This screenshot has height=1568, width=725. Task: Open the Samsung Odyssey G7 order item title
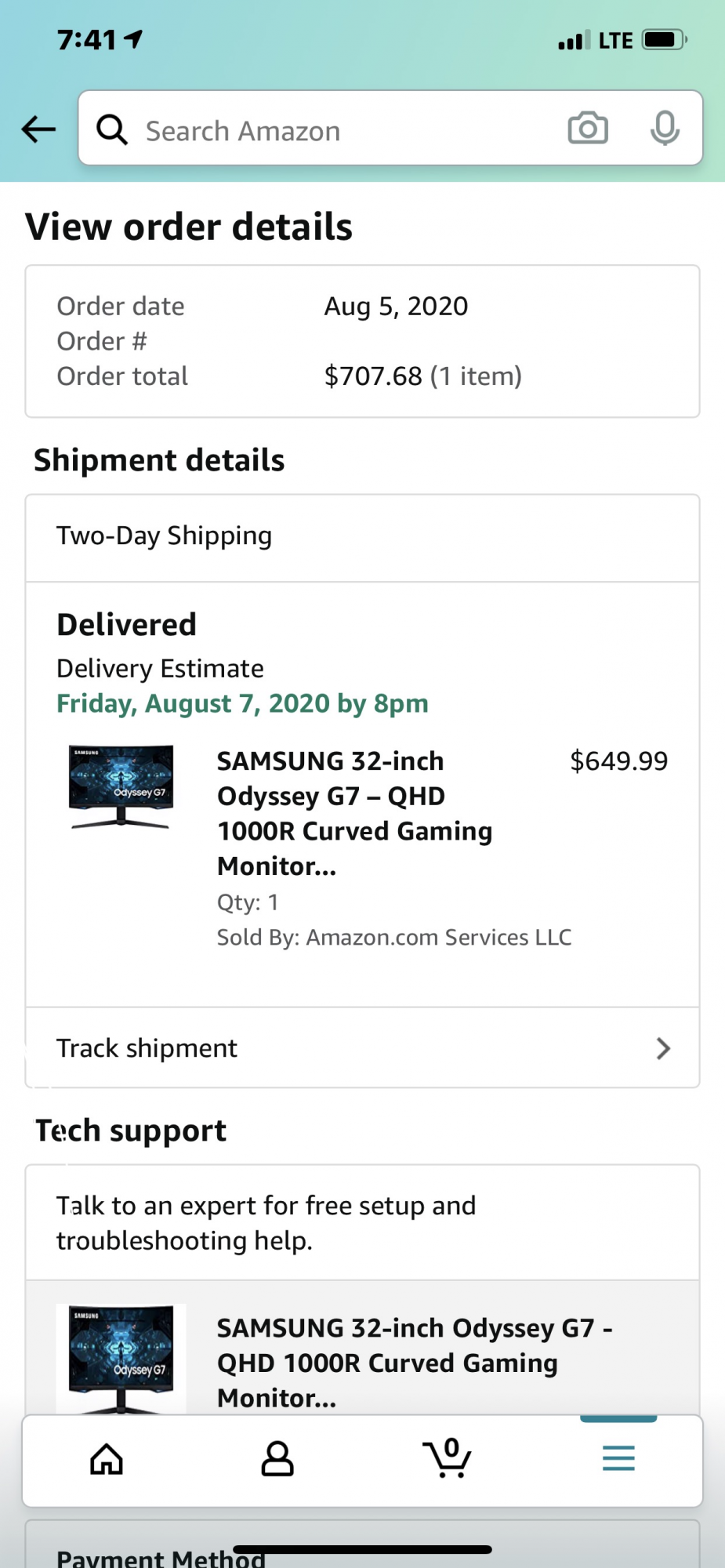coord(354,813)
